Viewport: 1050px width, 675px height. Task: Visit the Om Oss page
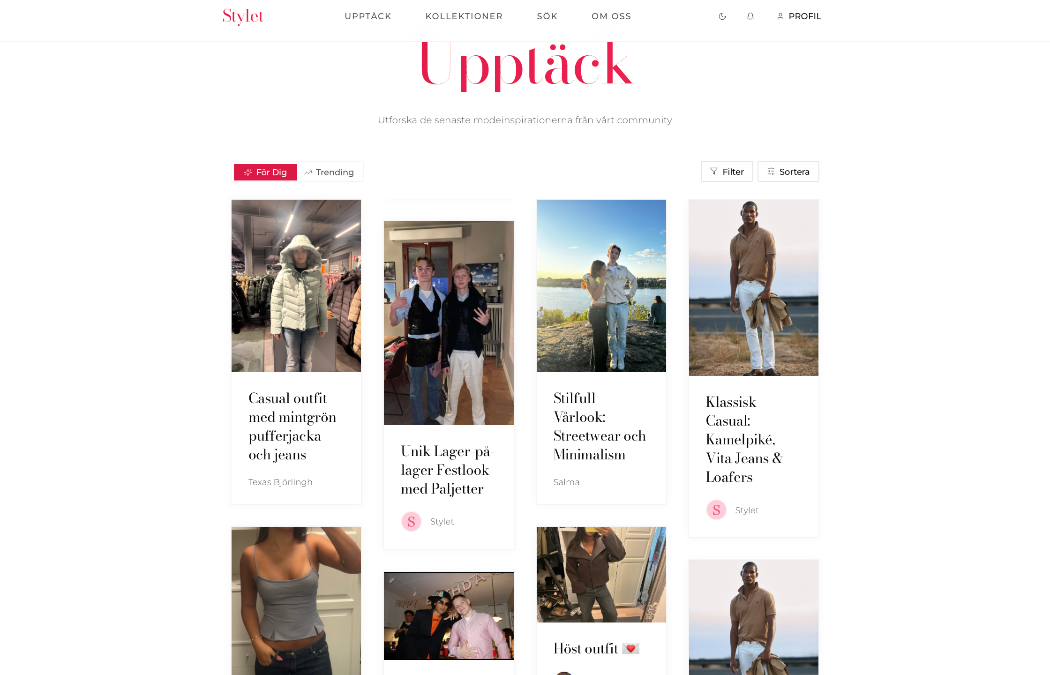point(611,16)
